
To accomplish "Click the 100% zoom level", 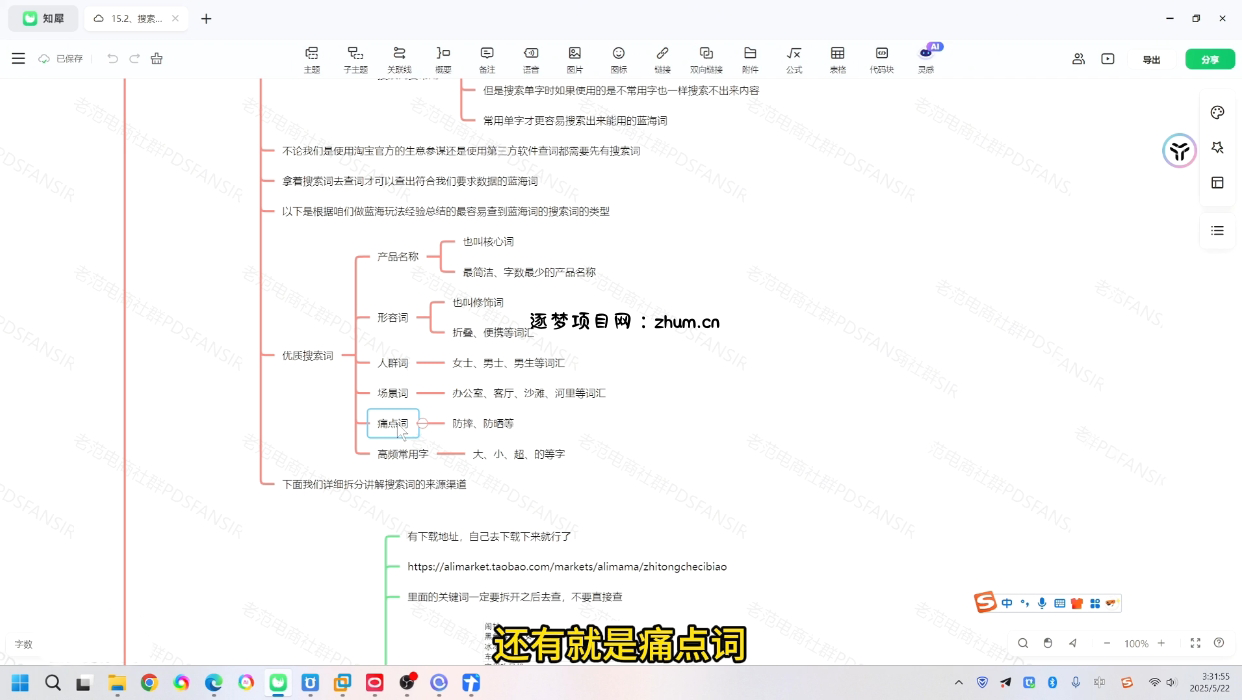I will pos(1136,644).
